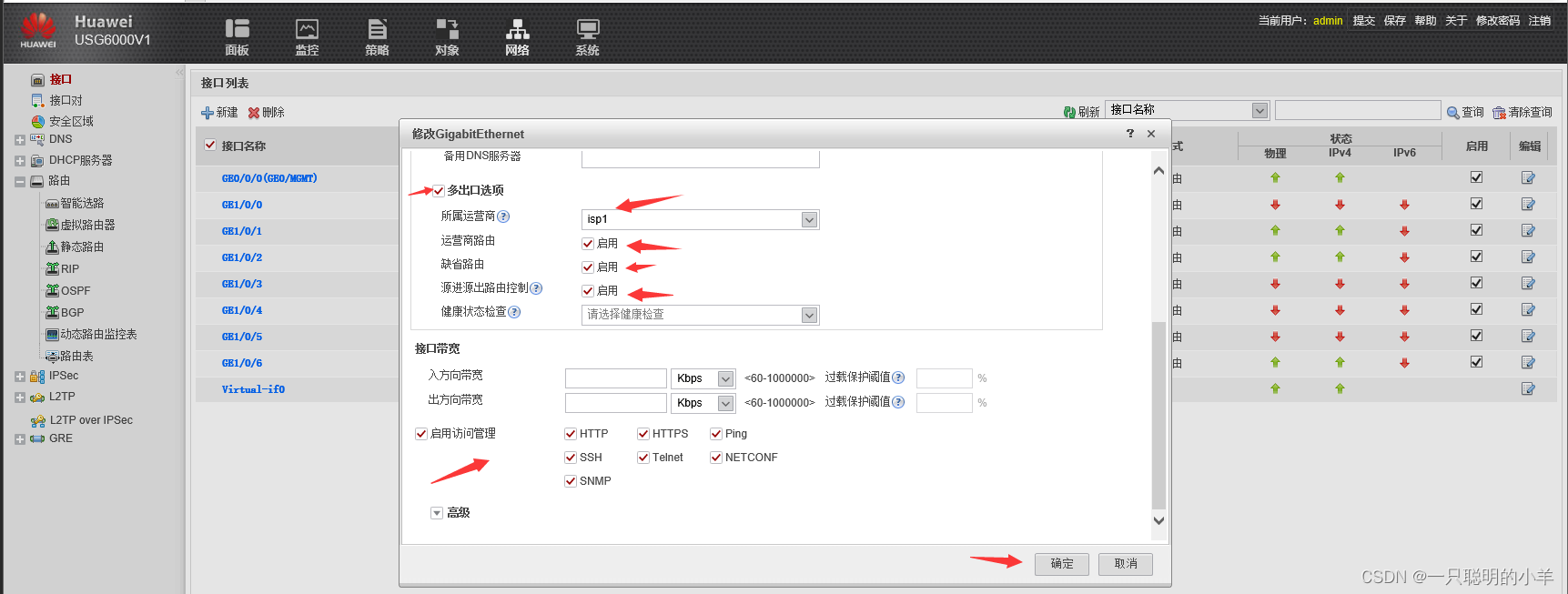Screen dimensions: 1568x594
Task: Open the 监控 monitoring tab
Action: (308, 37)
